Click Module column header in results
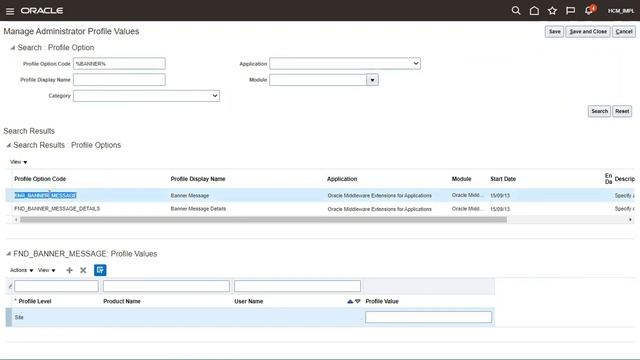The width and height of the screenshot is (640, 360). [x=462, y=179]
